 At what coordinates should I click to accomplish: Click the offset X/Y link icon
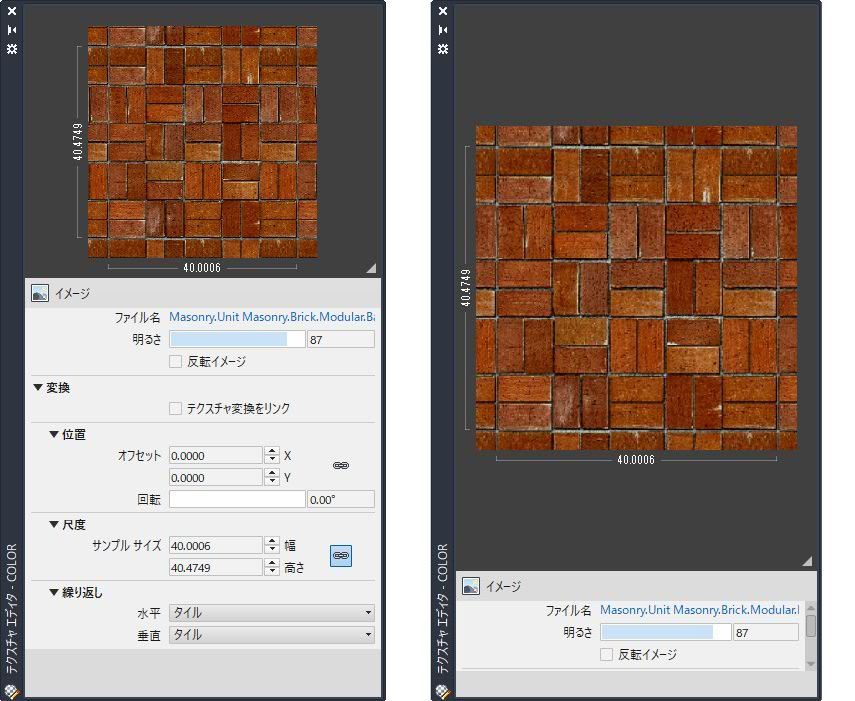(341, 466)
